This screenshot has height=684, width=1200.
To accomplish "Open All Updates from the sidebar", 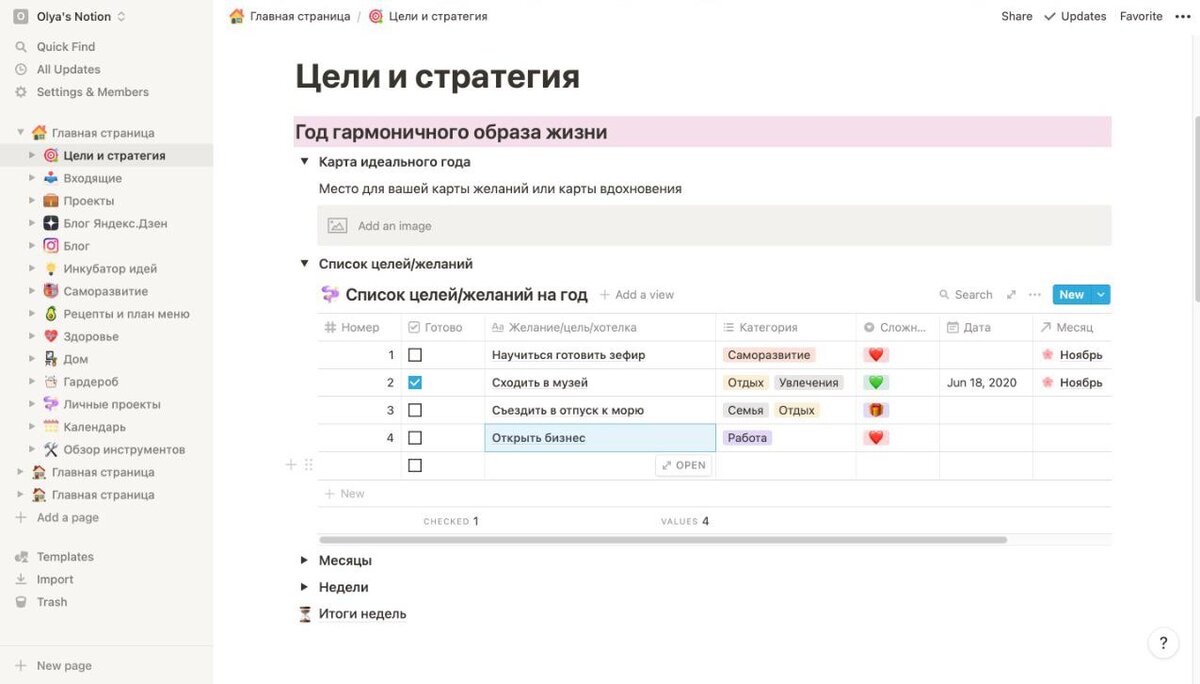I will tap(67, 69).
